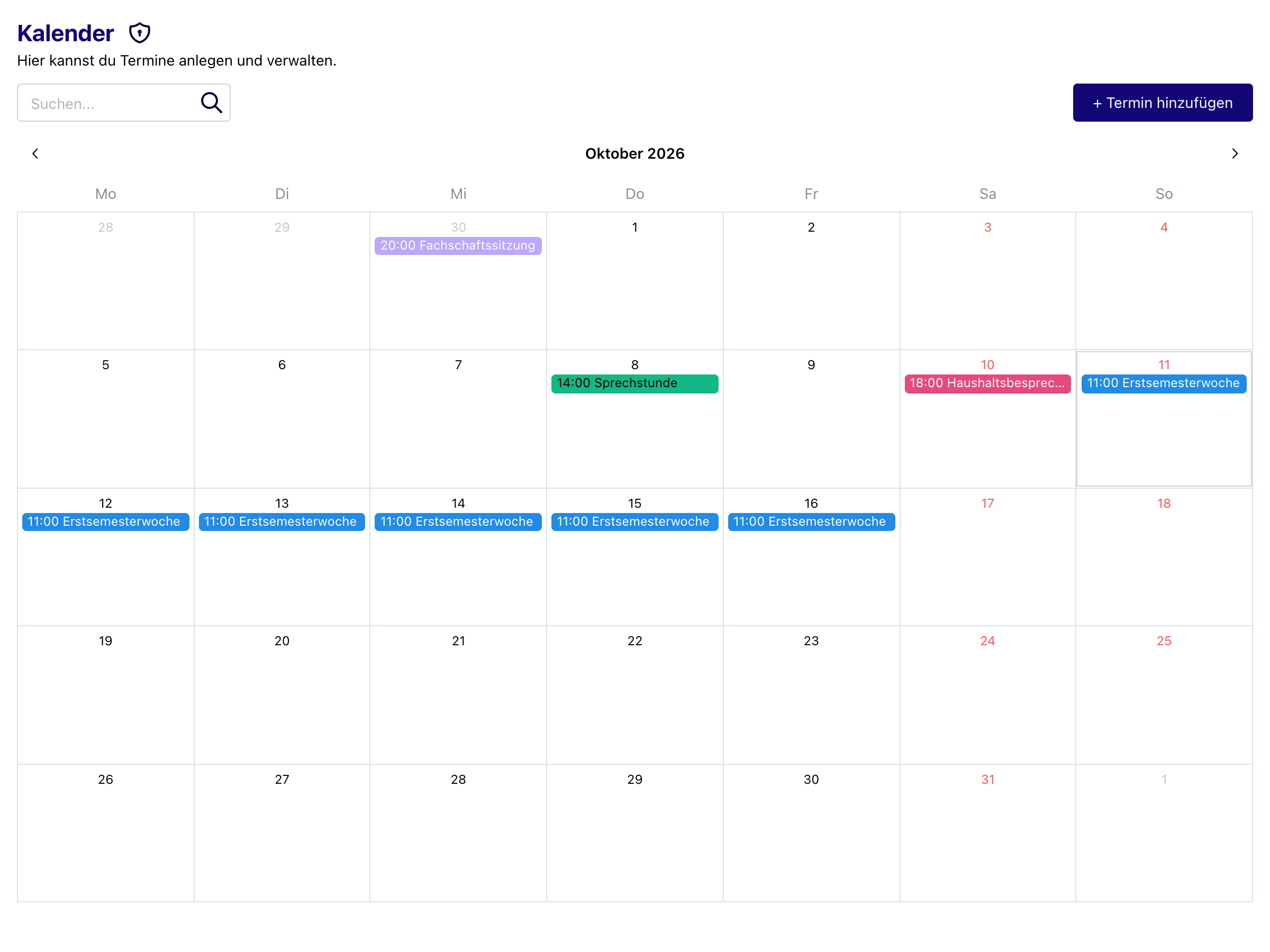The width and height of the screenshot is (1270, 952).
Task: Select Sunday day 25
Action: 1163,695
